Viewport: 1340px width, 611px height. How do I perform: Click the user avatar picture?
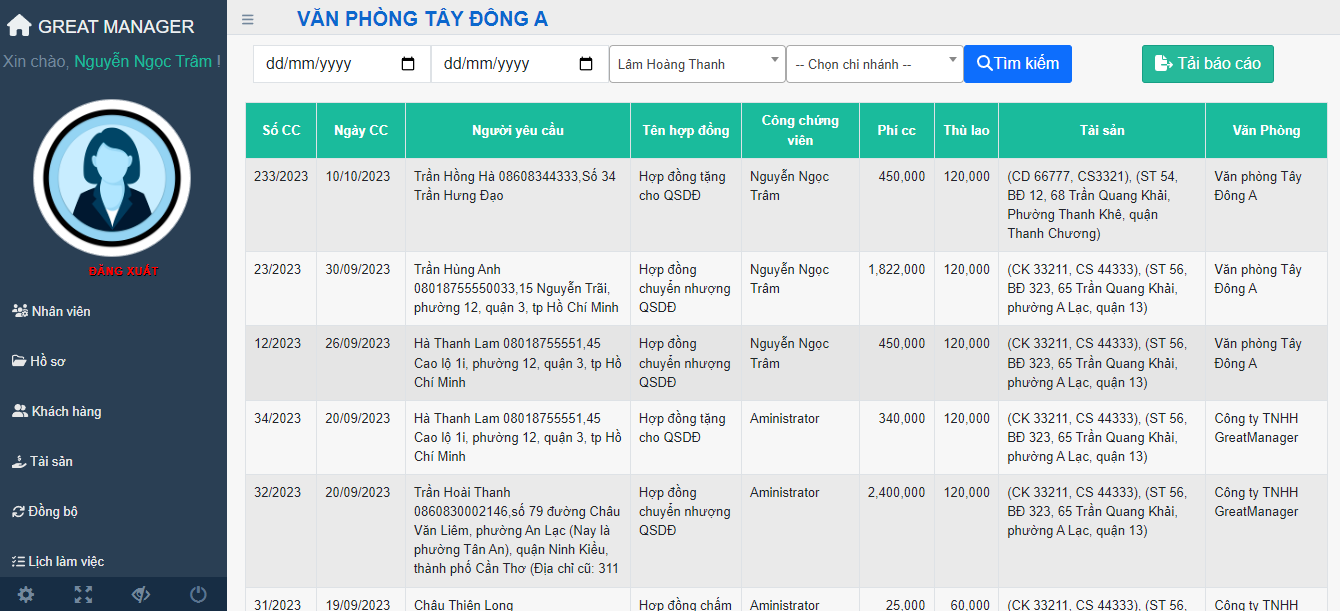(112, 179)
